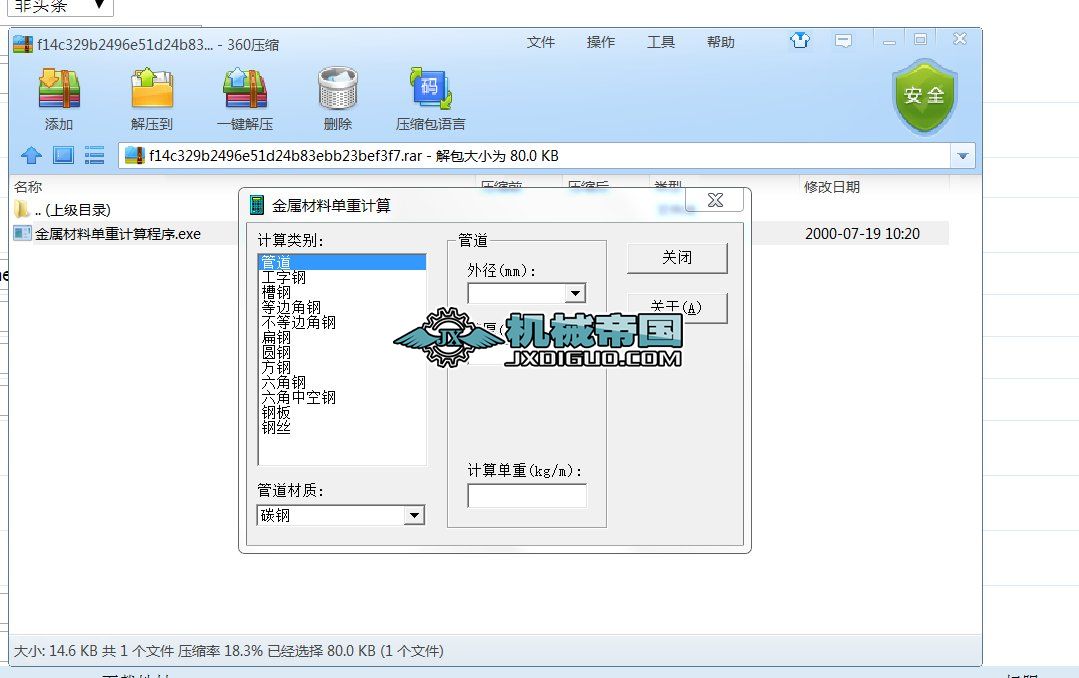Switch to large icon view mode
1079x678 pixels.
point(63,156)
